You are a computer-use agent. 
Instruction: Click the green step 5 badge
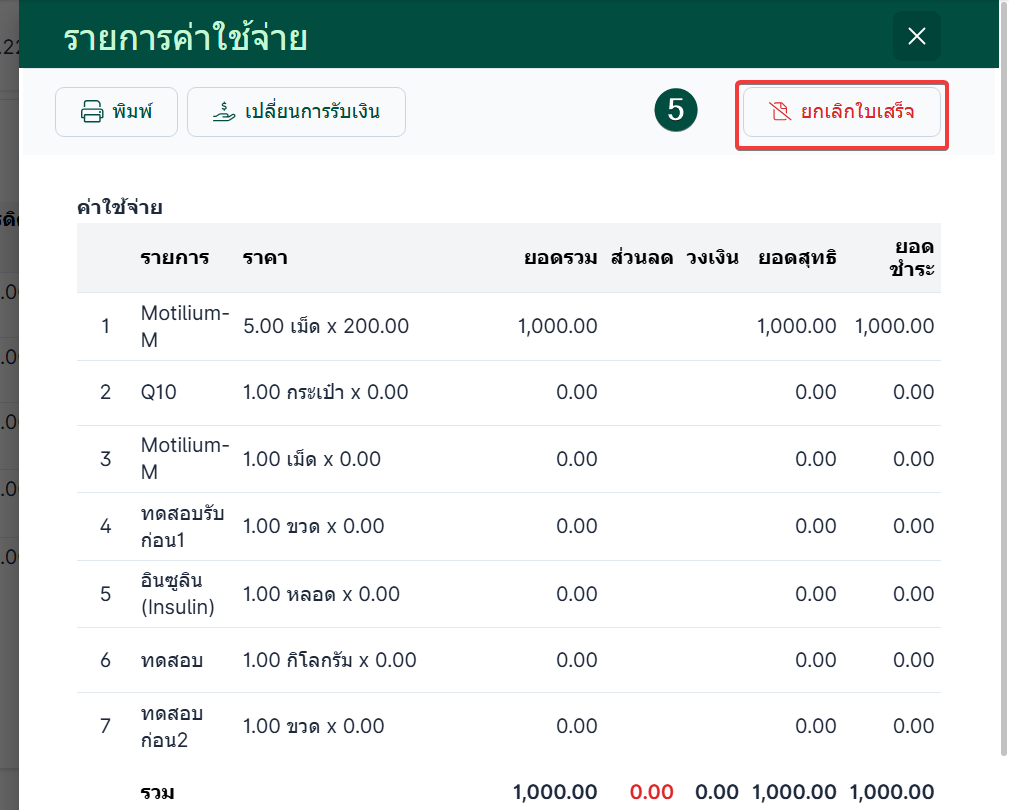pyautogui.click(x=676, y=110)
